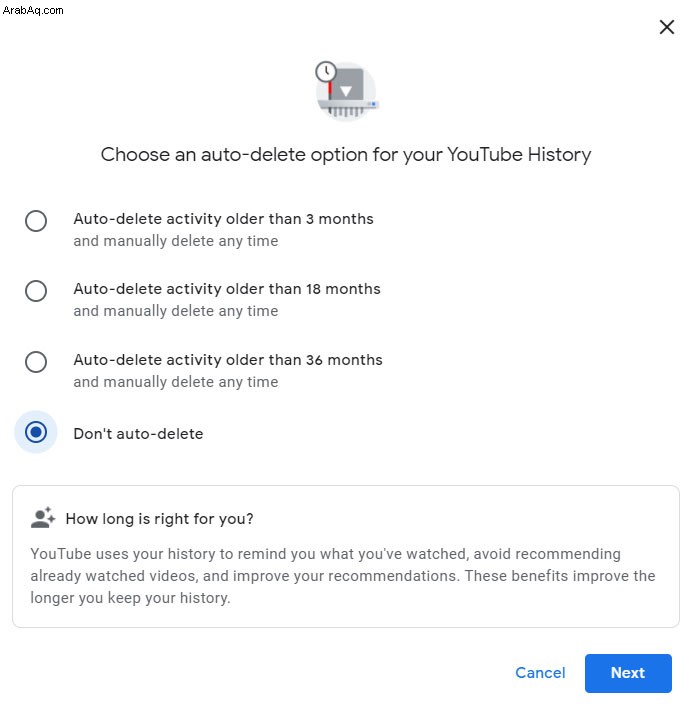Select the 36 months auto-delete radio button
This screenshot has height=710, width=691.
(36, 362)
